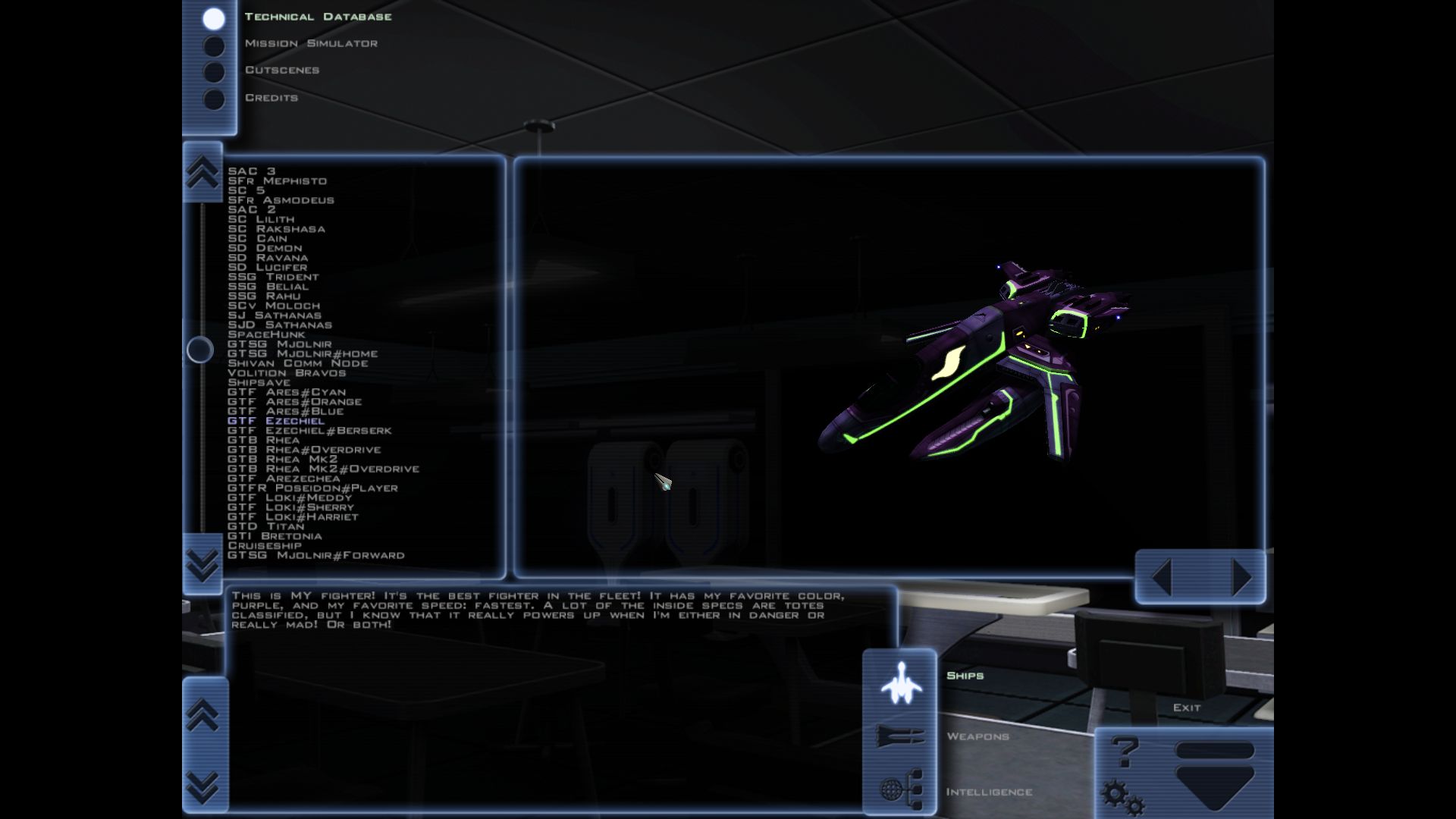1456x819 pixels.
Task: Select SSG Trident entry
Action: pos(273,277)
